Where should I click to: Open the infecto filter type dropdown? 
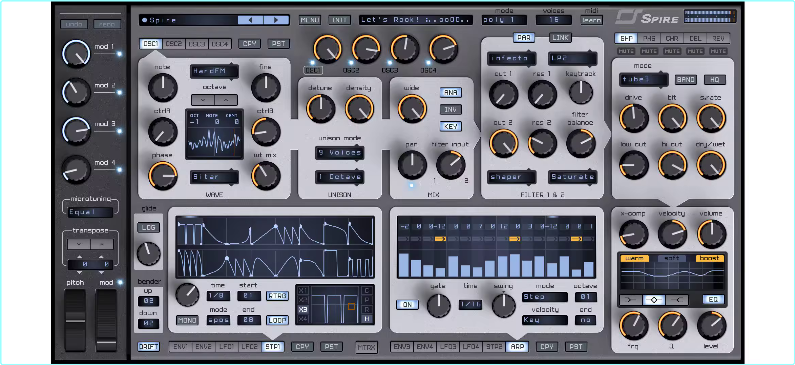pyautogui.click(x=512, y=58)
